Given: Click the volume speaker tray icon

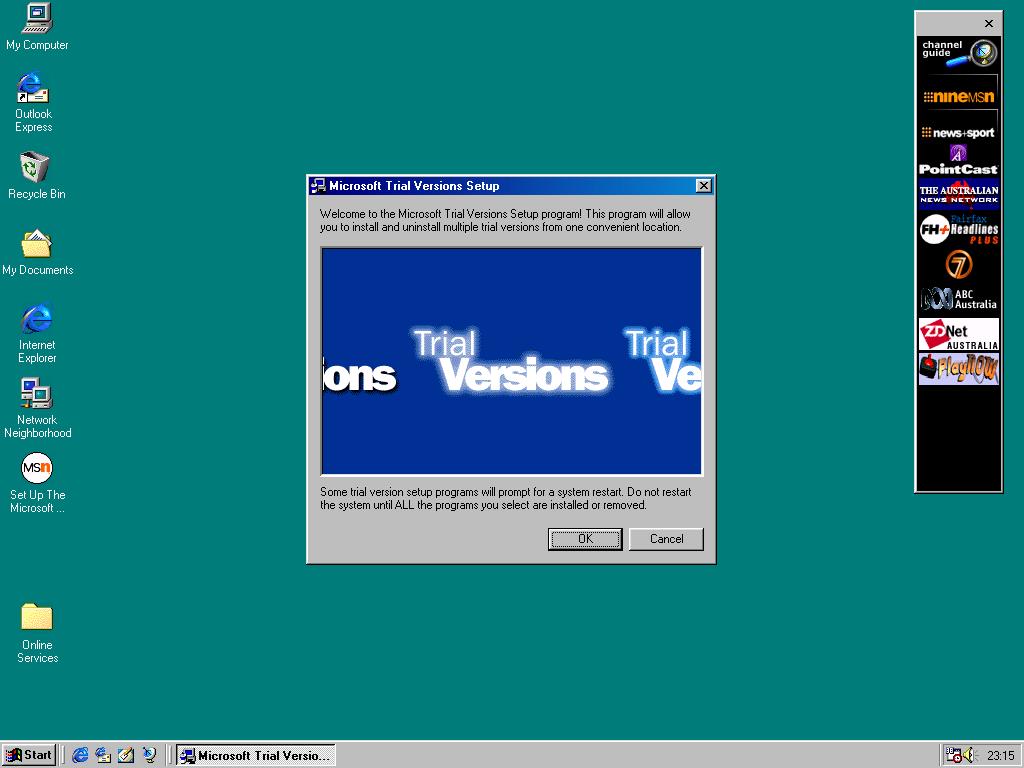Looking at the screenshot, I should 969,755.
